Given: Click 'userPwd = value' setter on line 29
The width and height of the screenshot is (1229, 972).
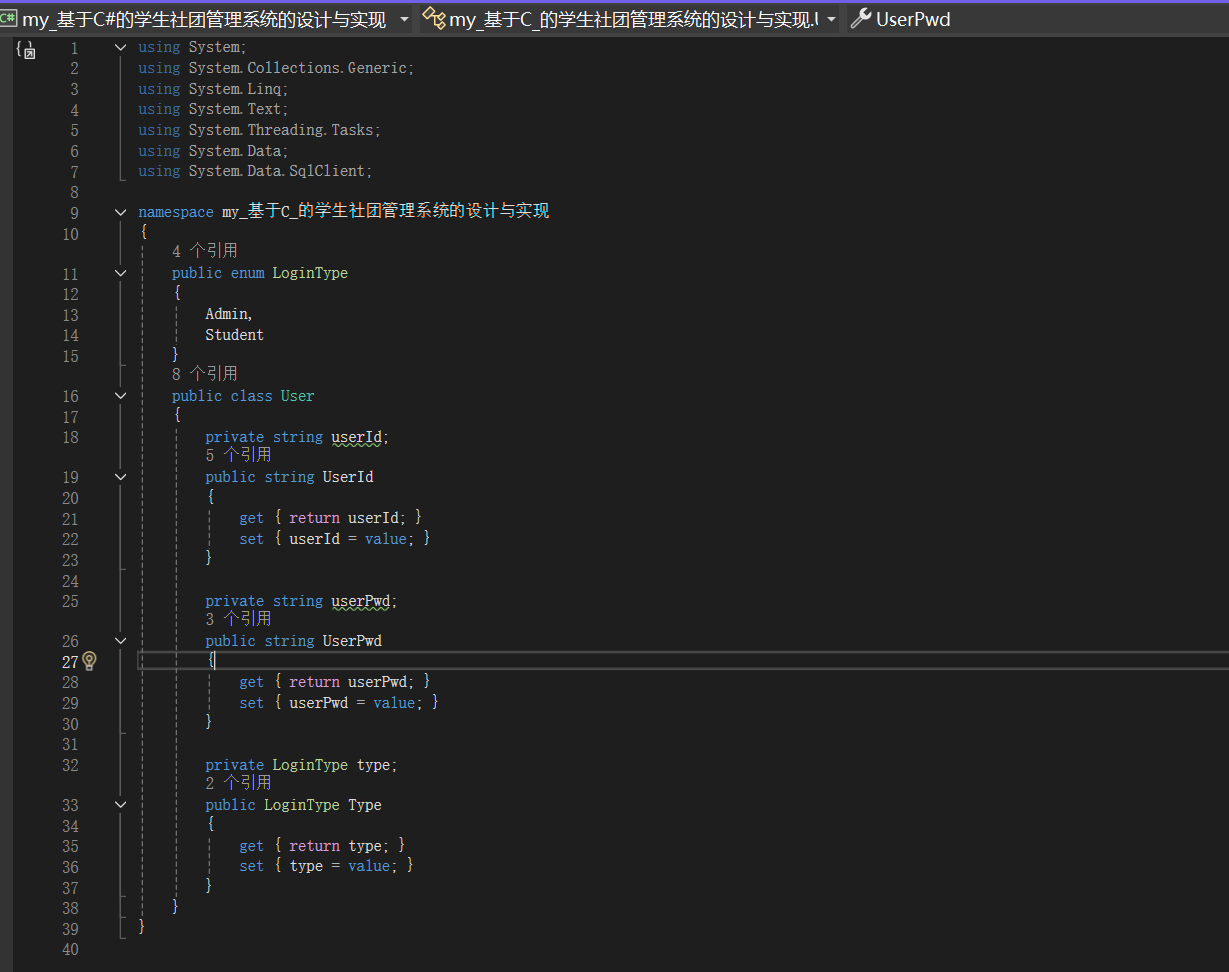Looking at the screenshot, I should [352, 703].
